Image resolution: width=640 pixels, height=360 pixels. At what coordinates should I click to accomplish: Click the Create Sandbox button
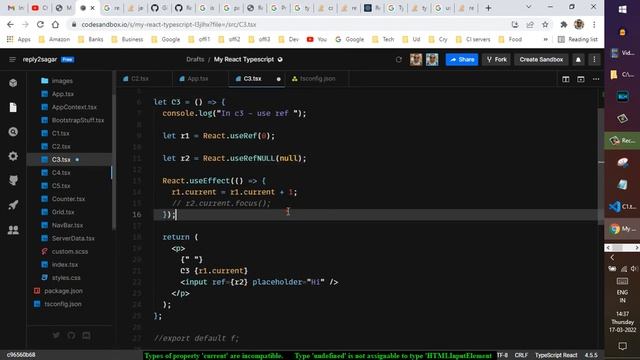(541, 60)
